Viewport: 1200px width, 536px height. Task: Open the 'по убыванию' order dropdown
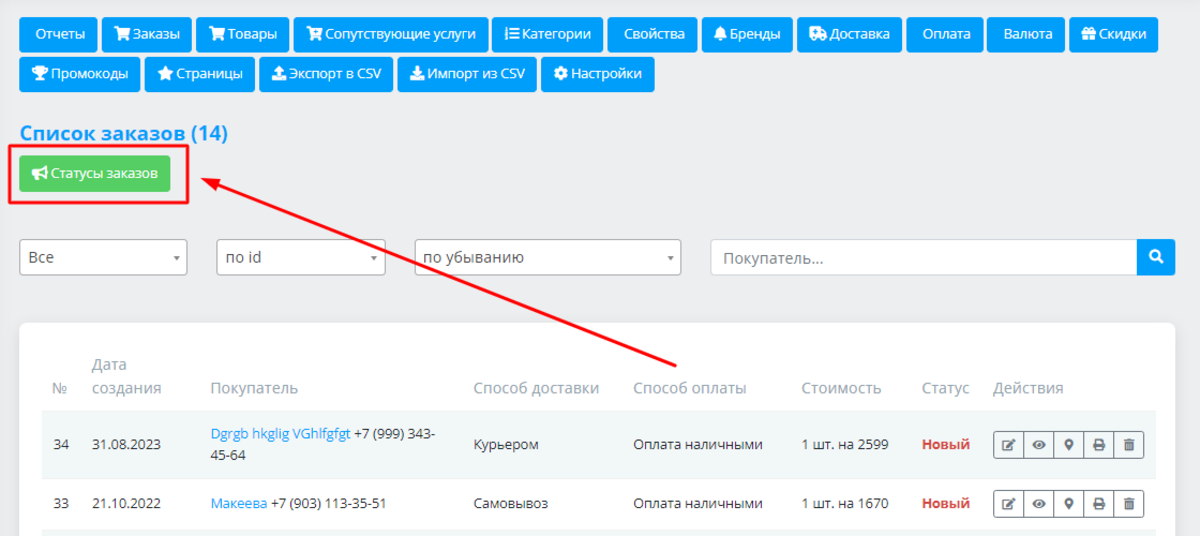(x=547, y=257)
